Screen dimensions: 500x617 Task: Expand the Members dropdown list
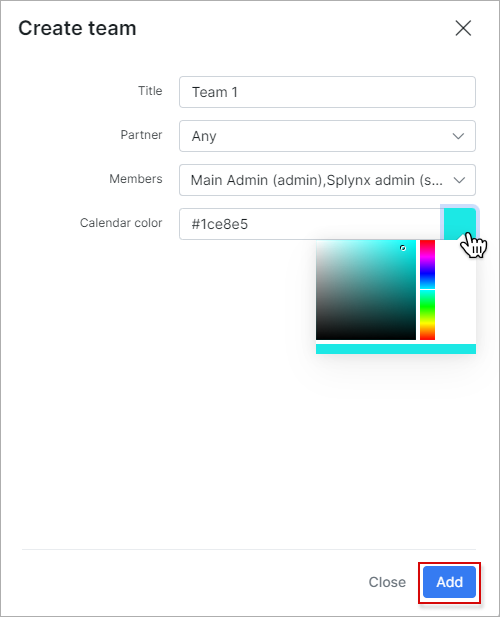(x=327, y=180)
